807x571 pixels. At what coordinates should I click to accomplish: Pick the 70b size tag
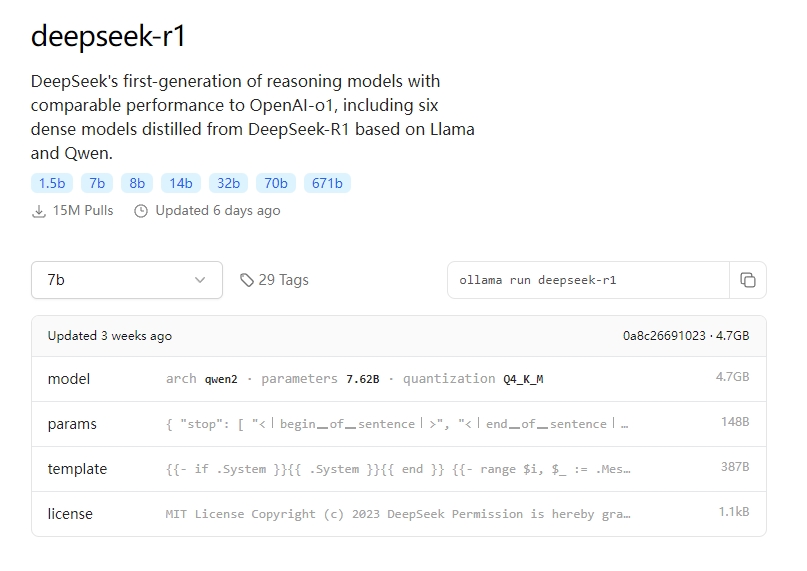276,183
